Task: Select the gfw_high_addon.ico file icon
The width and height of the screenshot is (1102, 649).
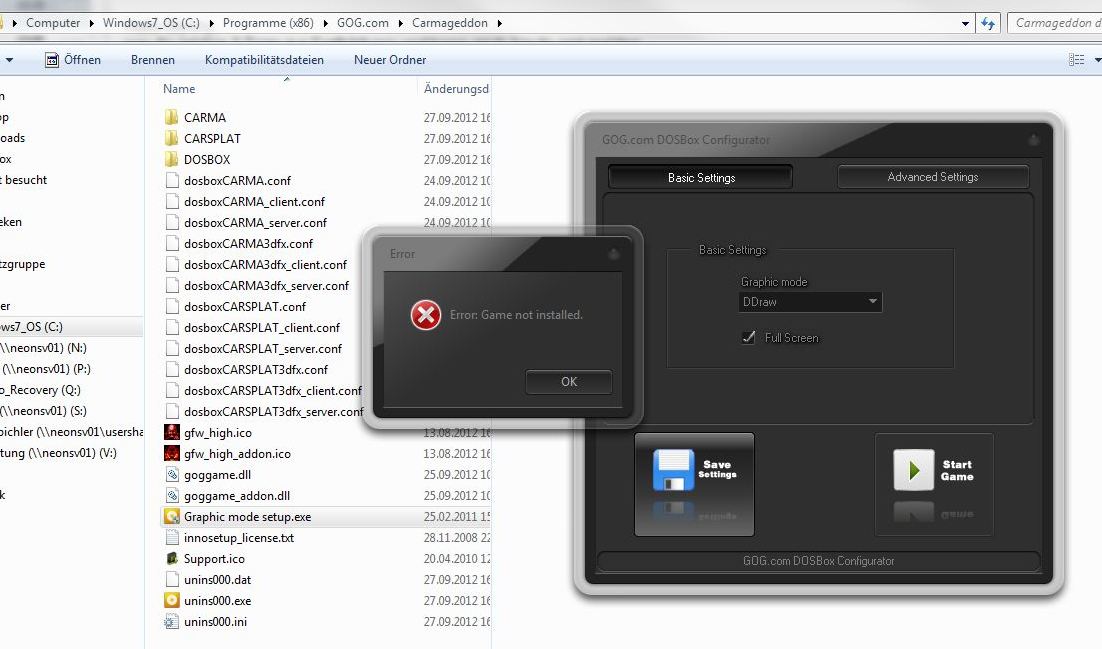Action: (x=171, y=454)
